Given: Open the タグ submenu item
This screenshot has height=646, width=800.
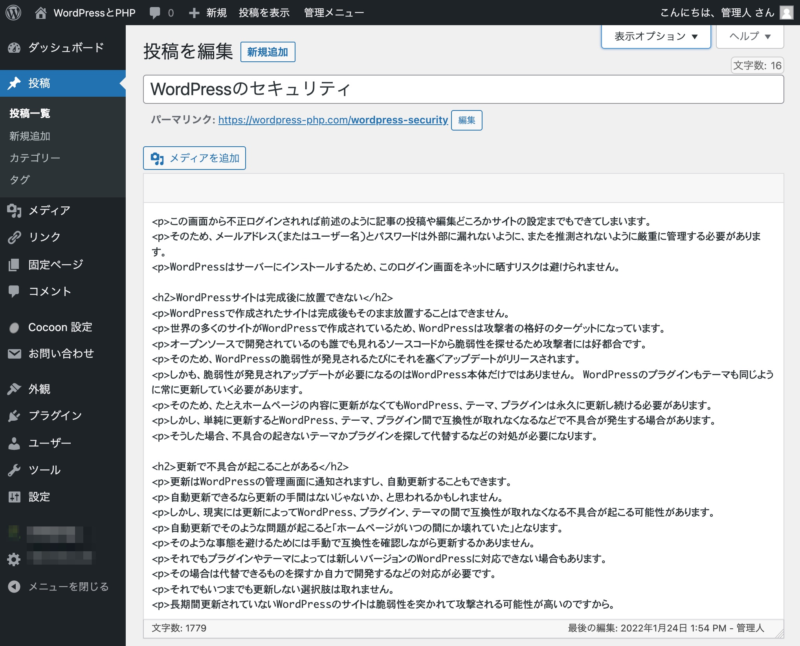Looking at the screenshot, I should pos(19,180).
